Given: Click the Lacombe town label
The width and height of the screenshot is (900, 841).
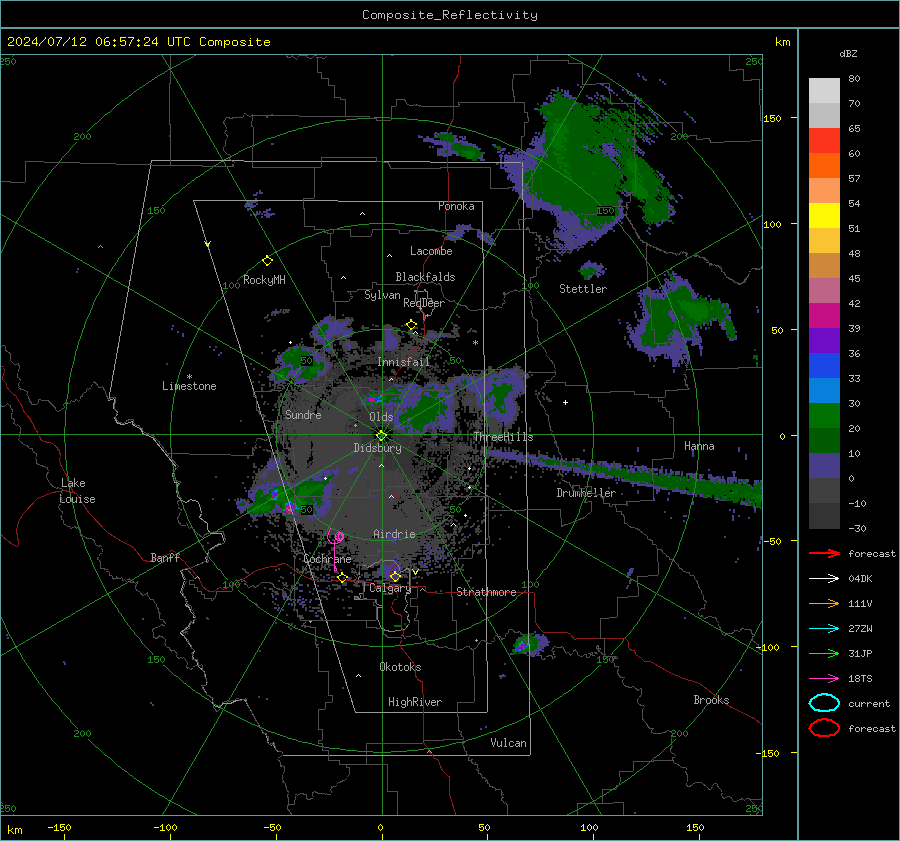Looking at the screenshot, I should pos(431,251).
